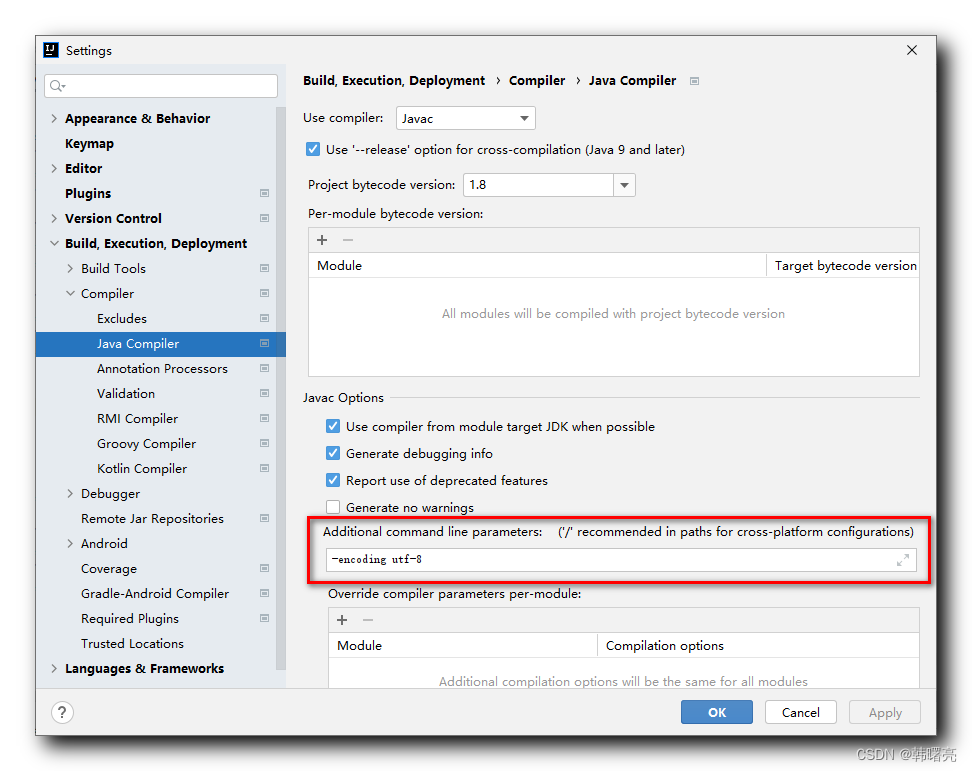The image size is (972, 771).
Task: Enable Generate no warnings
Action: point(333,508)
